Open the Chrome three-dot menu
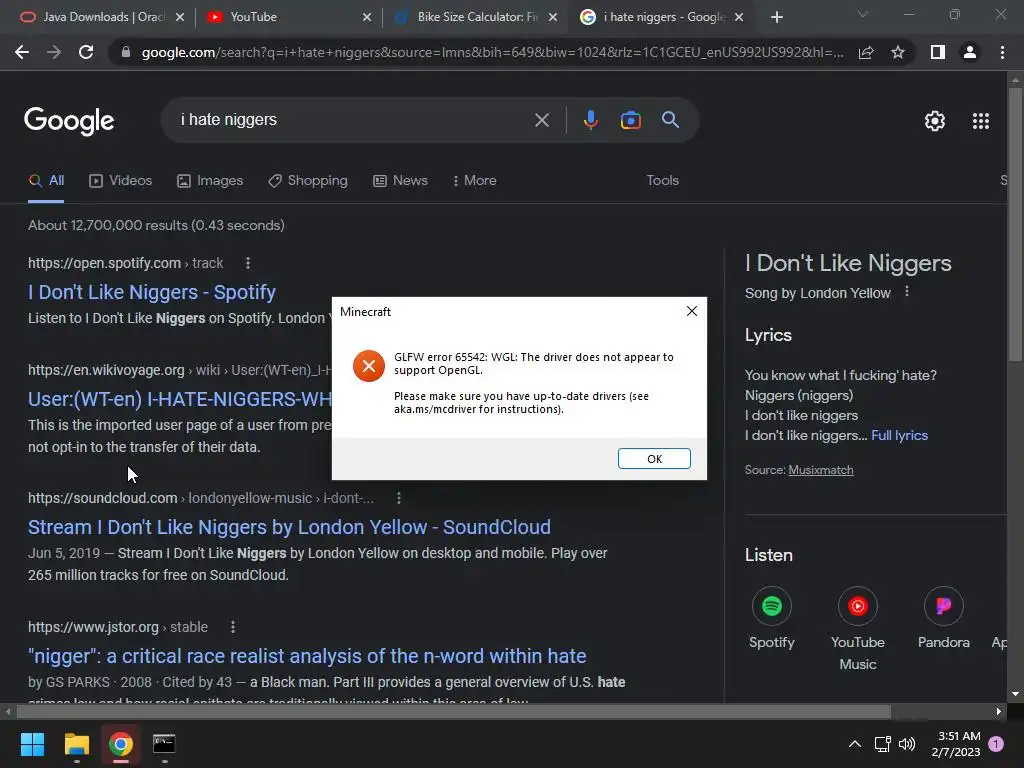The image size is (1024, 768). pyautogui.click(x=1002, y=52)
